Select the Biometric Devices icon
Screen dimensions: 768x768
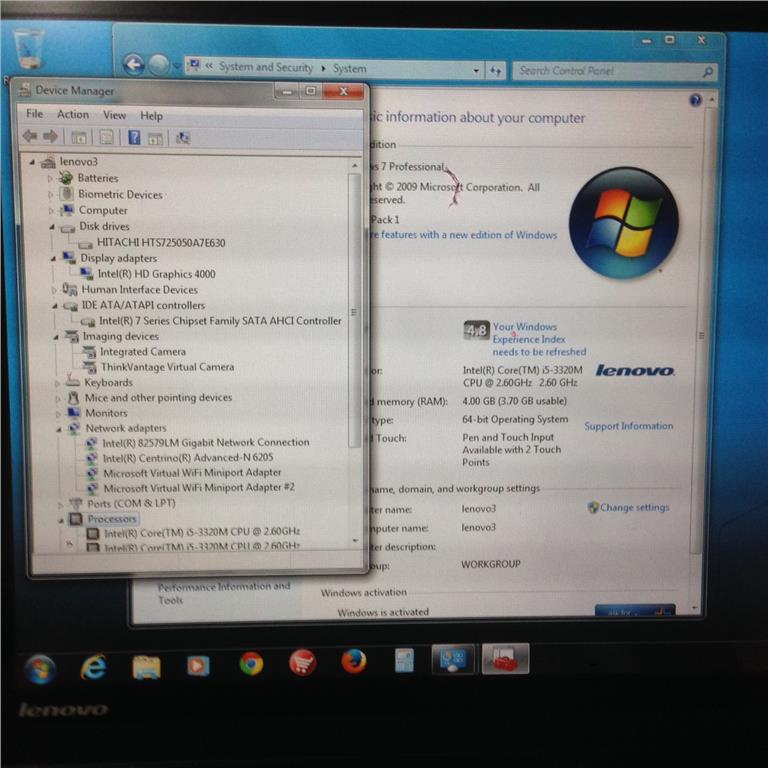[x=67, y=194]
